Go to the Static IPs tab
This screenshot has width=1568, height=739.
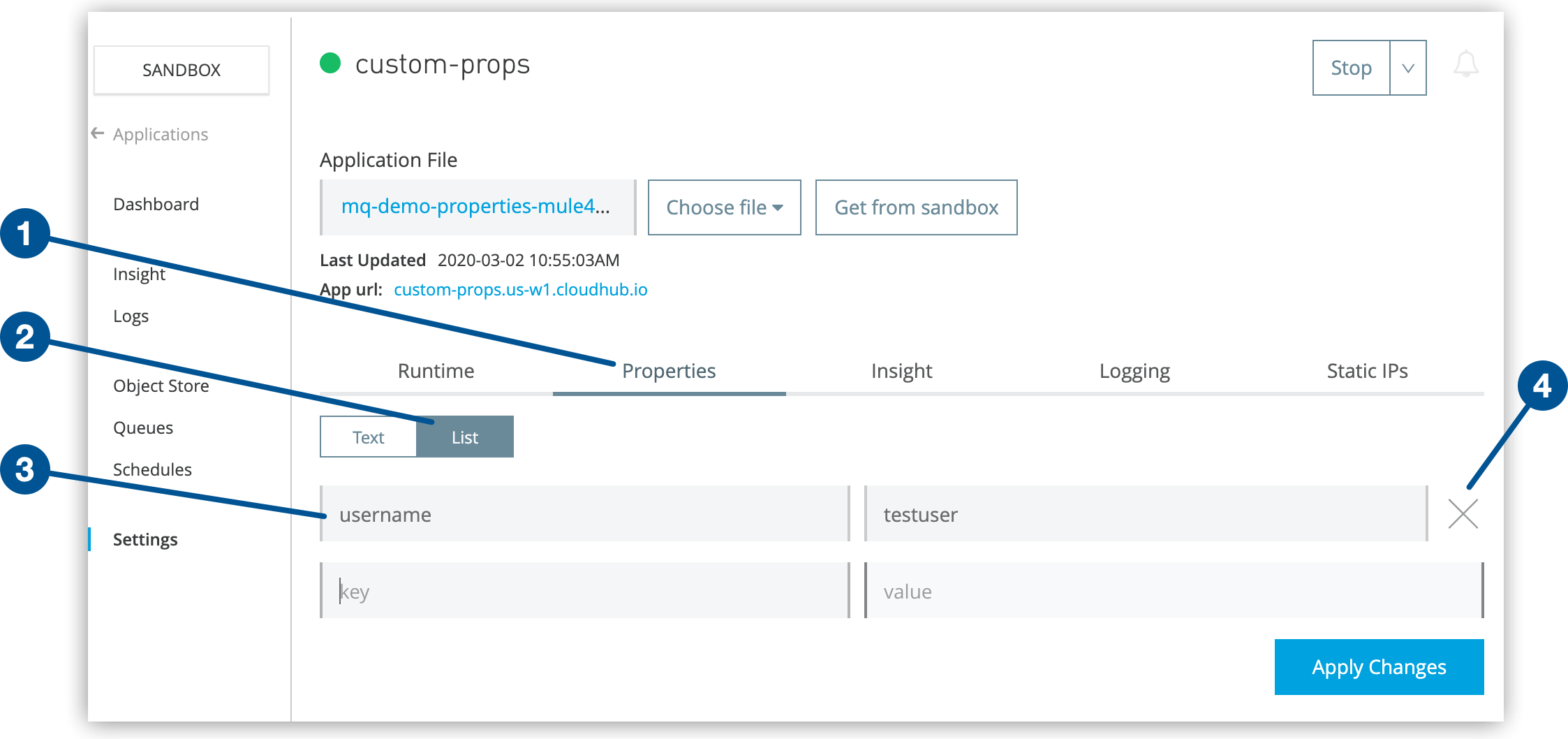tap(1367, 371)
